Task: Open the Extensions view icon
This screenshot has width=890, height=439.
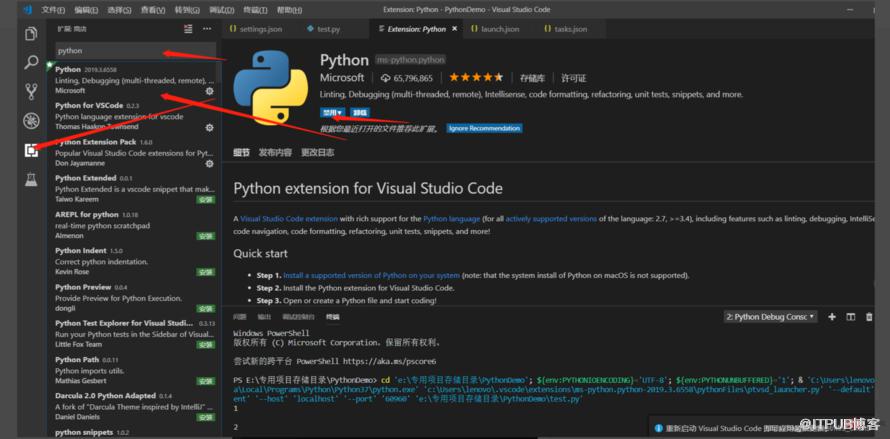Action: click(31, 150)
